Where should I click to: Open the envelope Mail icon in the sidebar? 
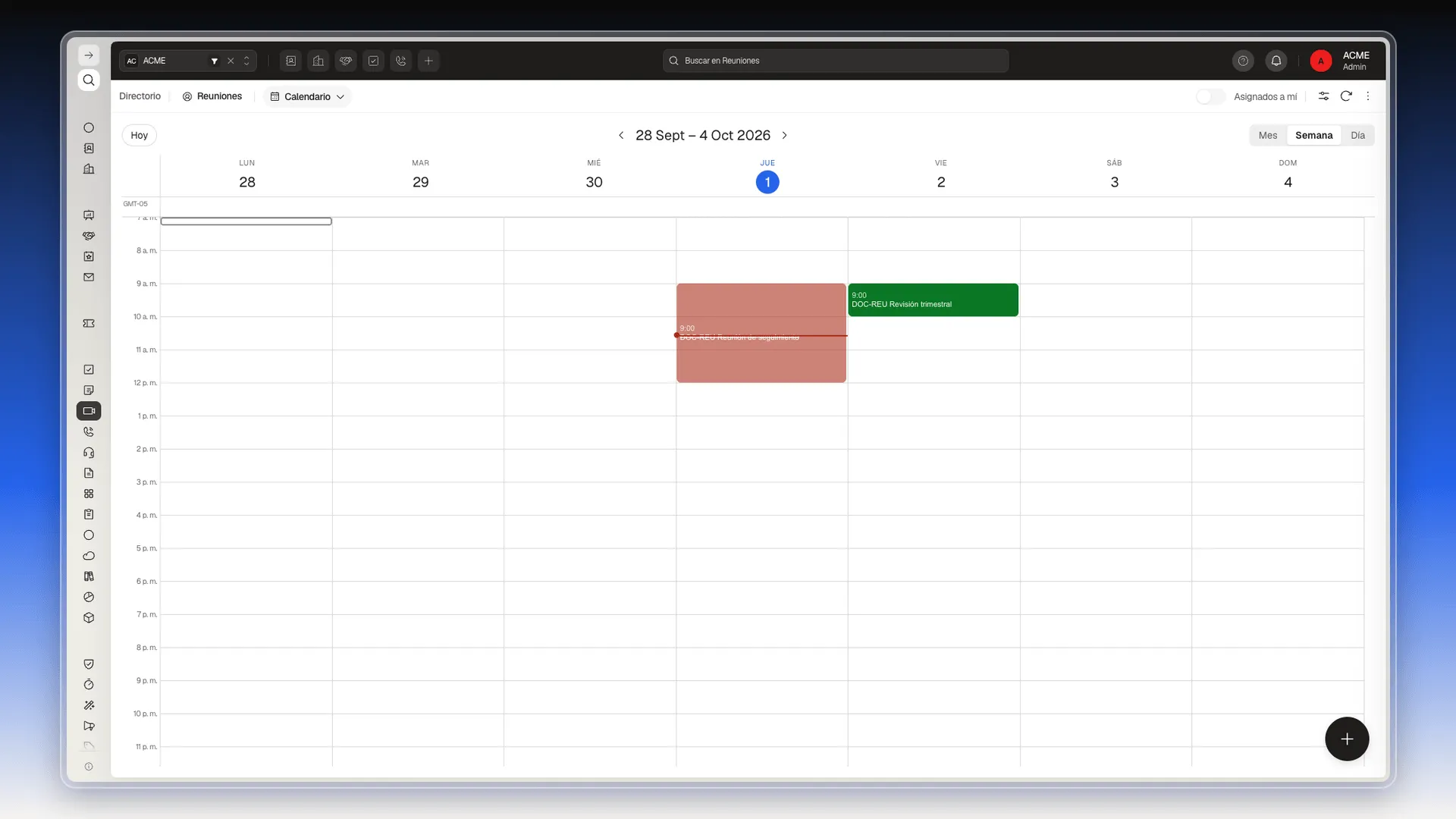pos(89,278)
